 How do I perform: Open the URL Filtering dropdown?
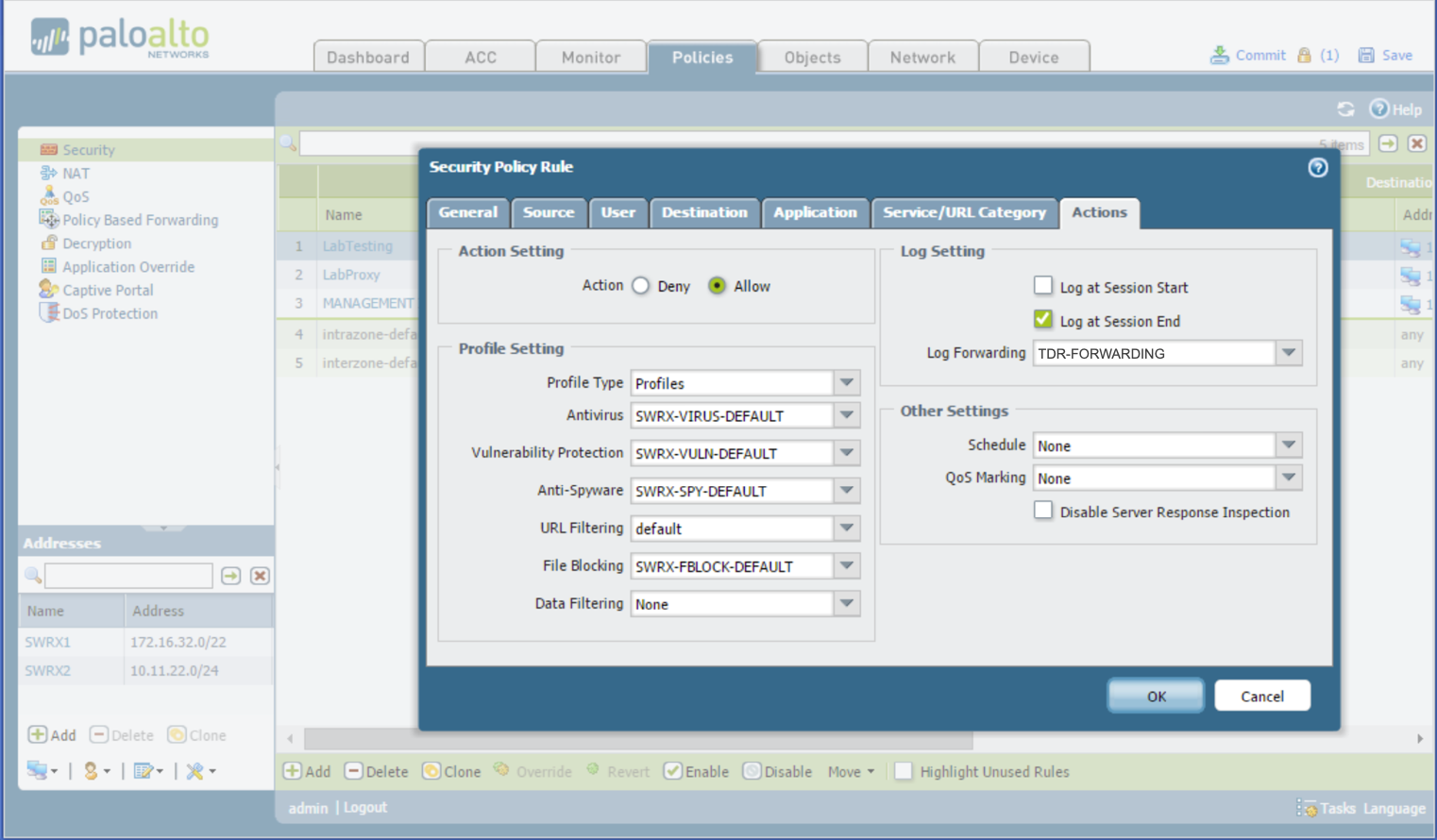pos(847,529)
